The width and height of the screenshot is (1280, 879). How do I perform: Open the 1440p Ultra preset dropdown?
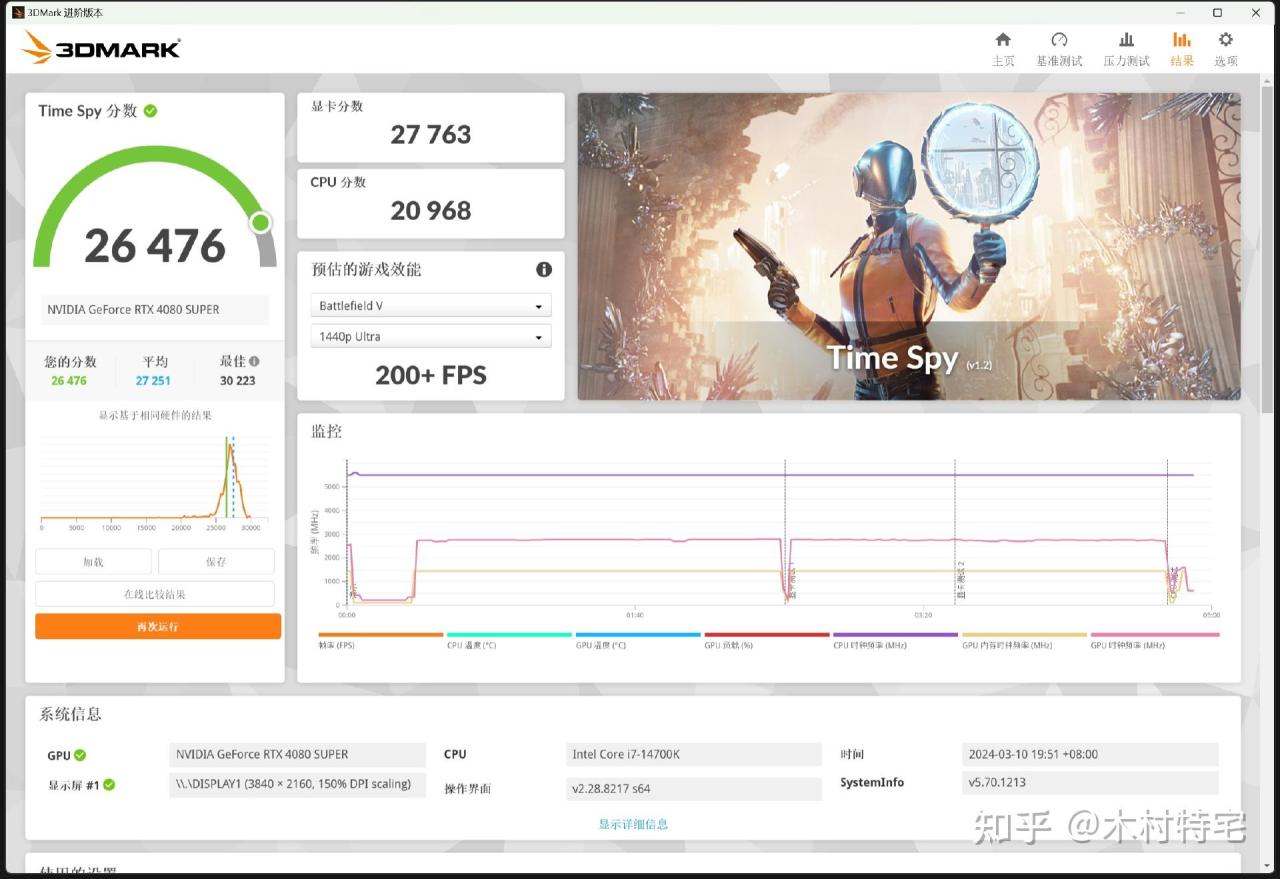coord(431,337)
